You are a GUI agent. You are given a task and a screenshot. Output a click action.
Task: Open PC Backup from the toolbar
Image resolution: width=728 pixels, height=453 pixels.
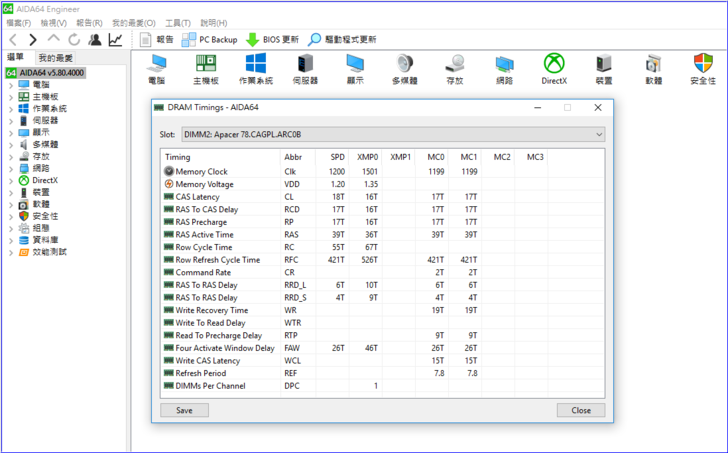pos(208,40)
